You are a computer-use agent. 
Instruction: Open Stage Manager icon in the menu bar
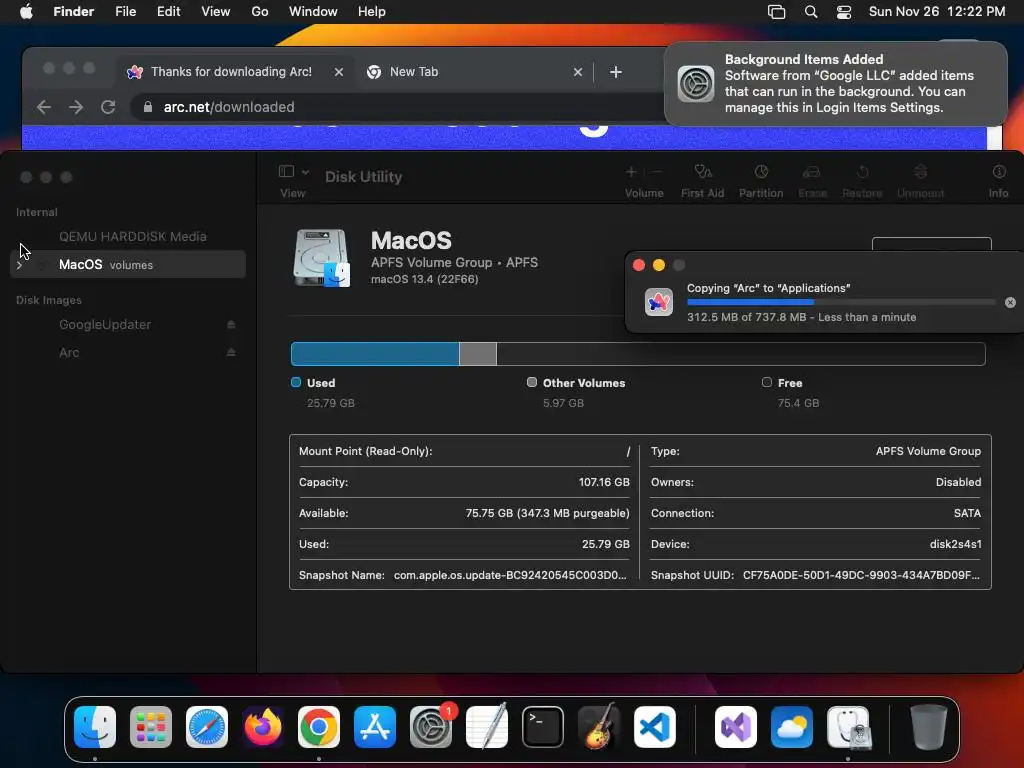776,12
